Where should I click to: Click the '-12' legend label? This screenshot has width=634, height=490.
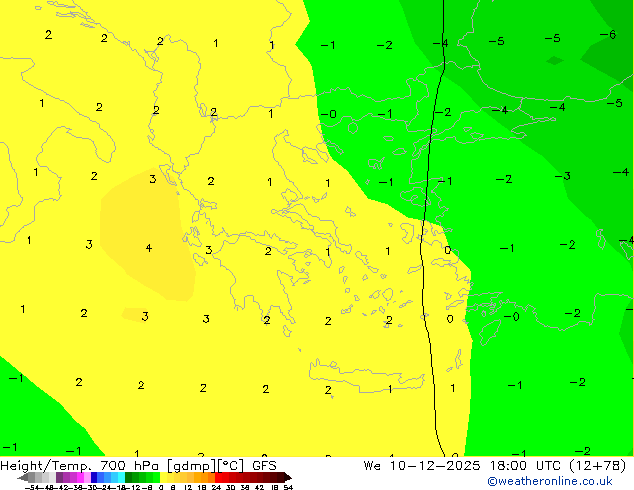click(x=135, y=488)
